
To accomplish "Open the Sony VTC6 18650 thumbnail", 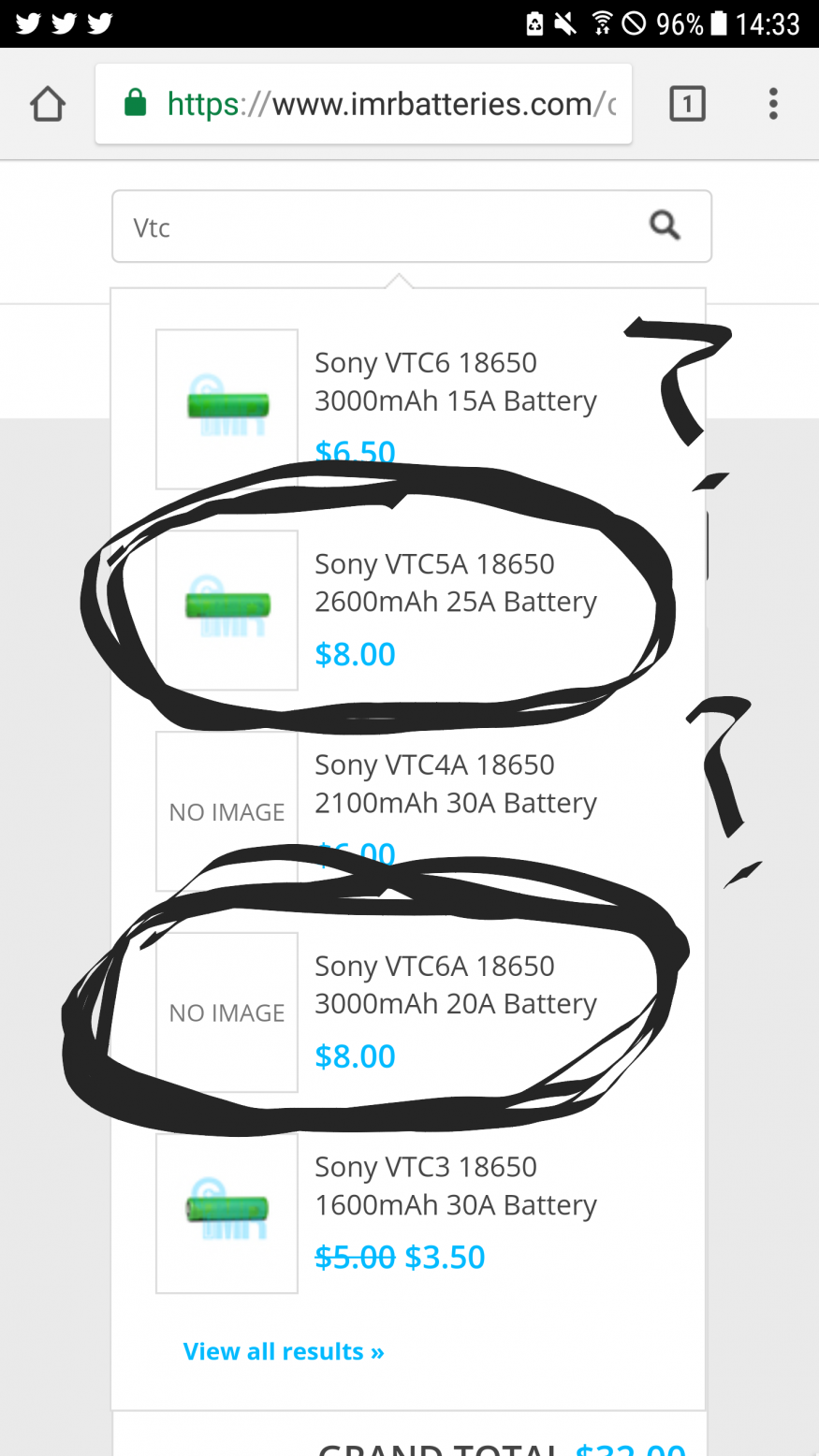I will point(227,409).
